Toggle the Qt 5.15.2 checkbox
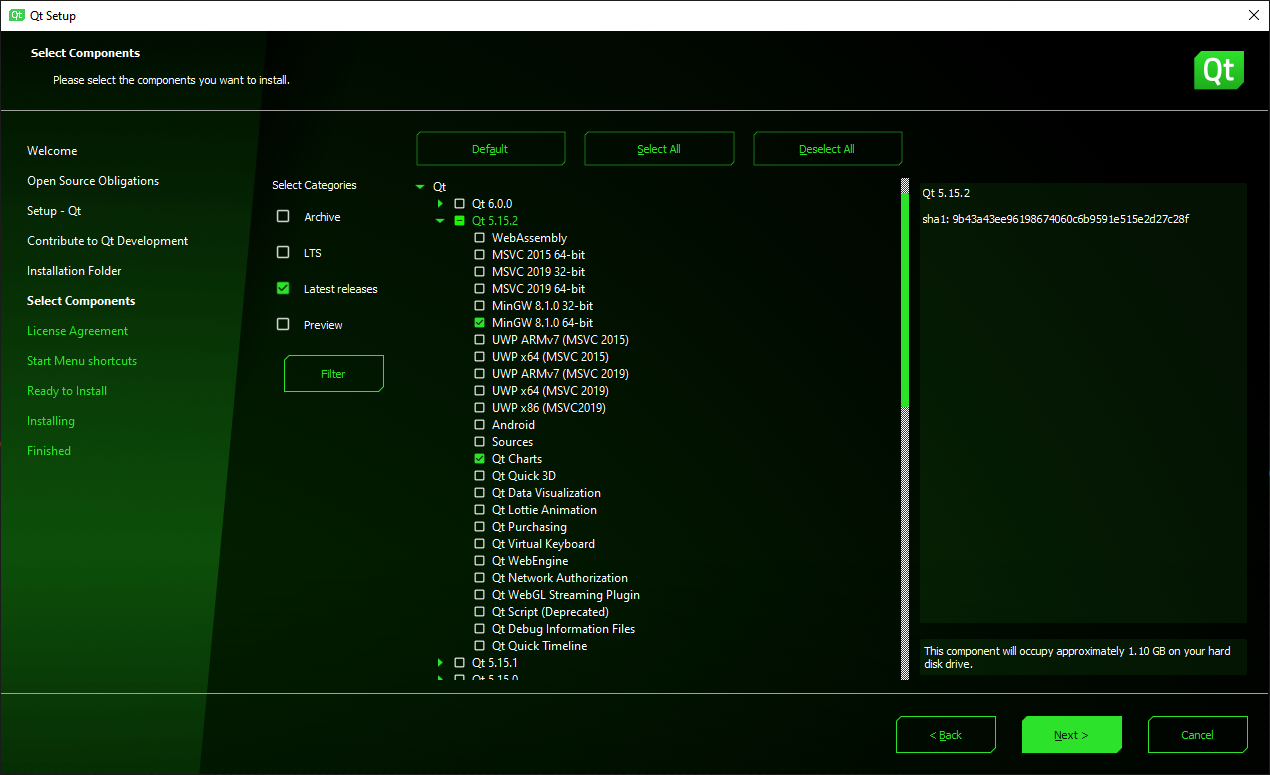This screenshot has width=1270, height=775. point(460,221)
